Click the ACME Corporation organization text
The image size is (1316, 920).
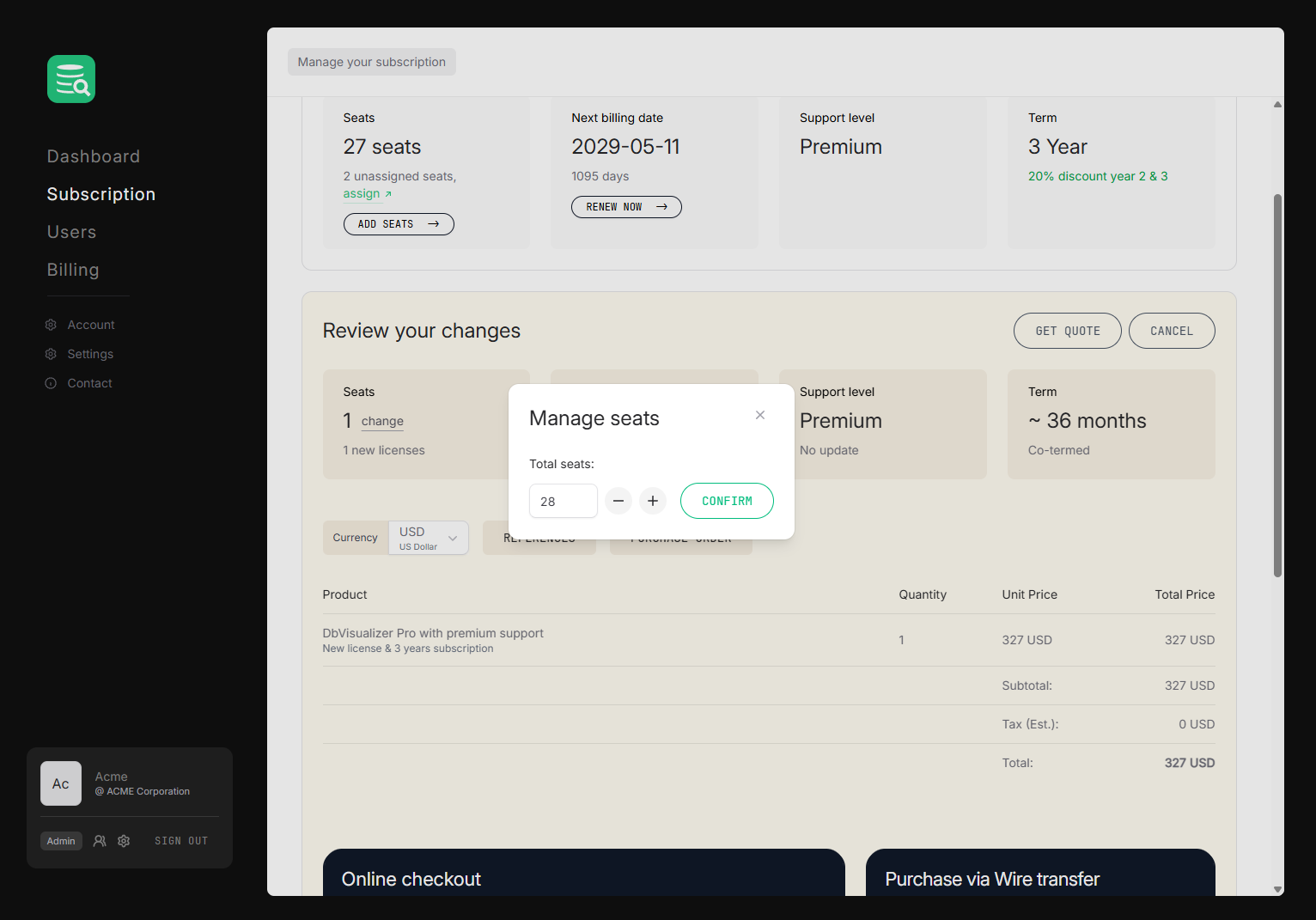tap(143, 792)
